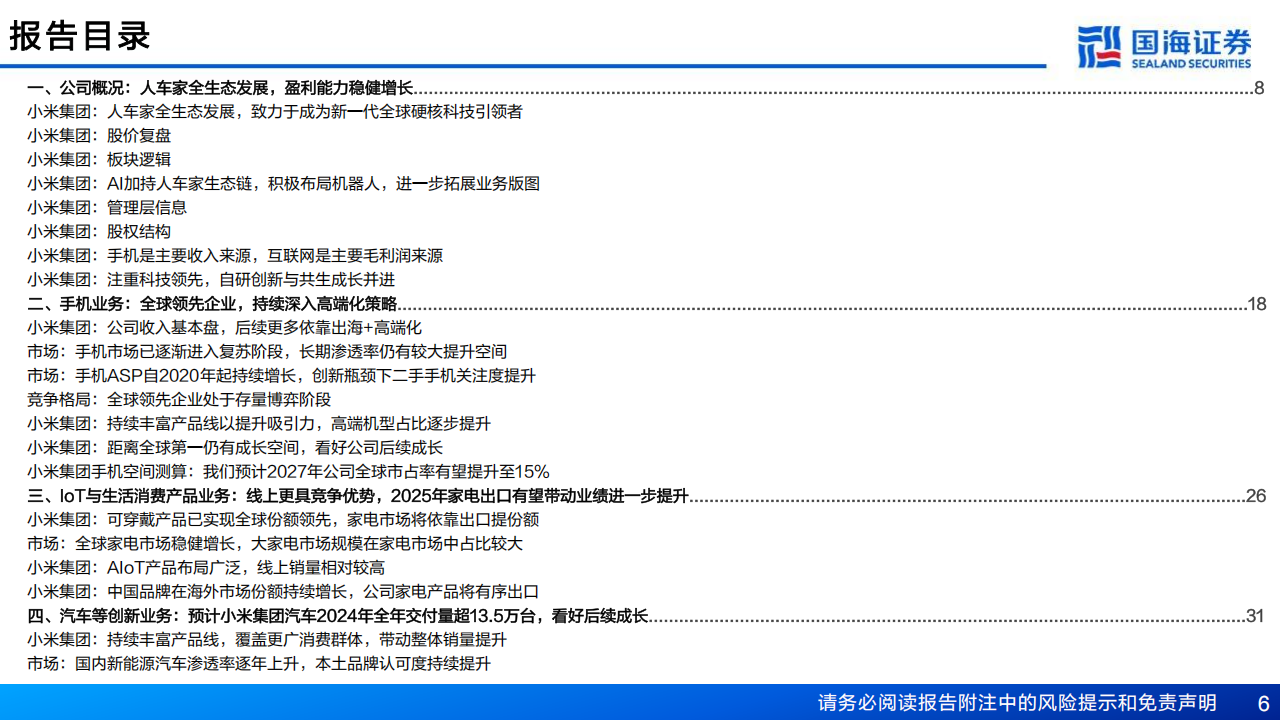
Task: Select the entry 手机是主要收入来源
Action: [x=235, y=256]
